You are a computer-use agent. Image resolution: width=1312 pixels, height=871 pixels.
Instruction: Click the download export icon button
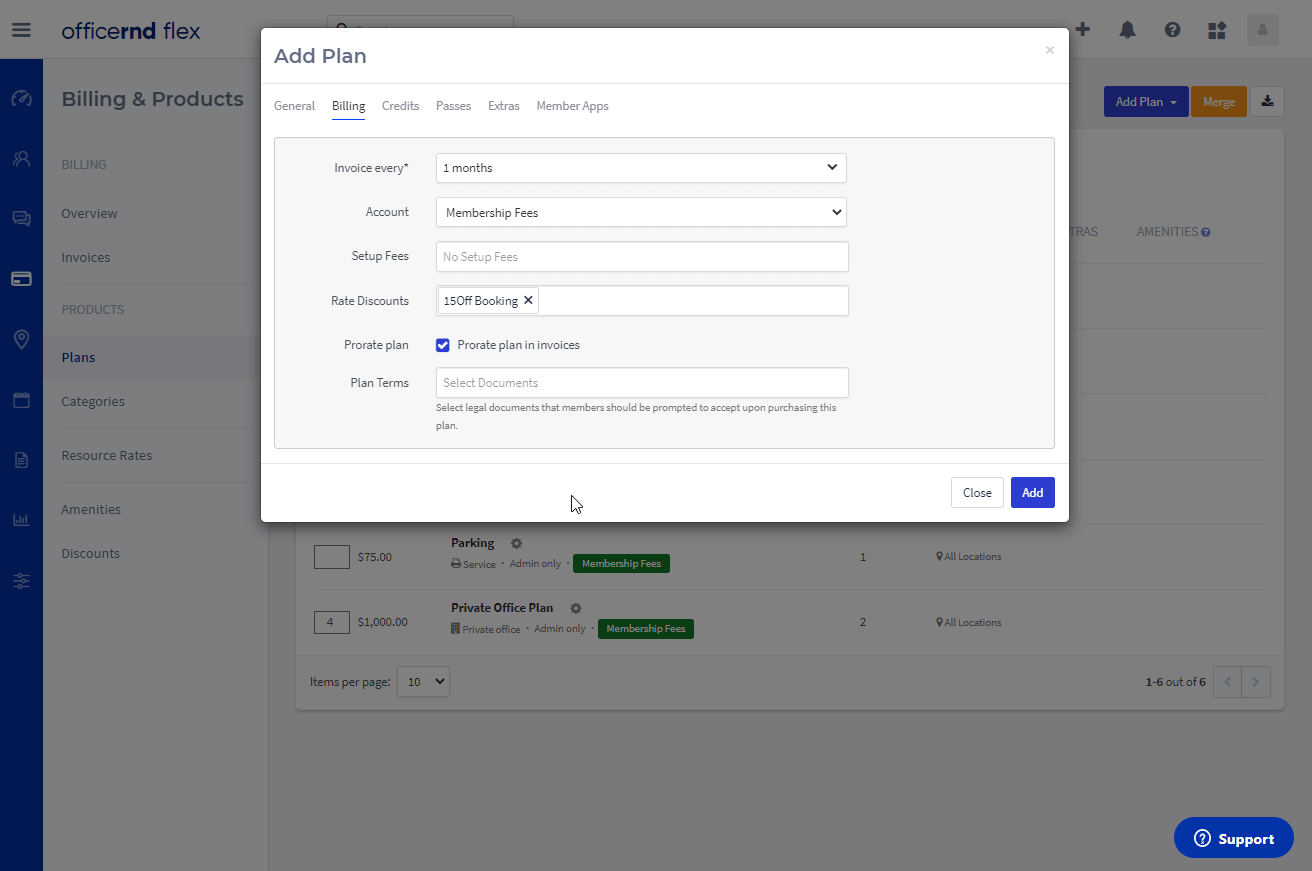[1267, 101]
